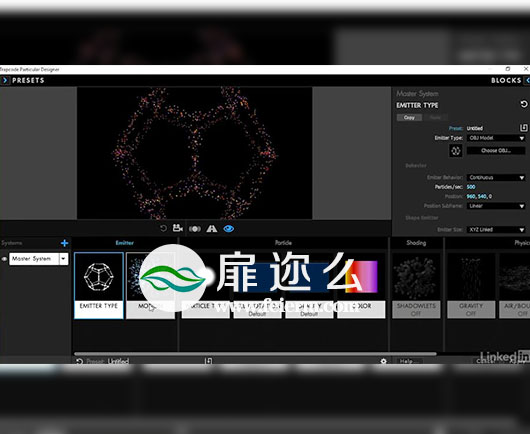The height and width of the screenshot is (434, 530).
Task: Toggle the perspective grid icon
Action: point(212,229)
